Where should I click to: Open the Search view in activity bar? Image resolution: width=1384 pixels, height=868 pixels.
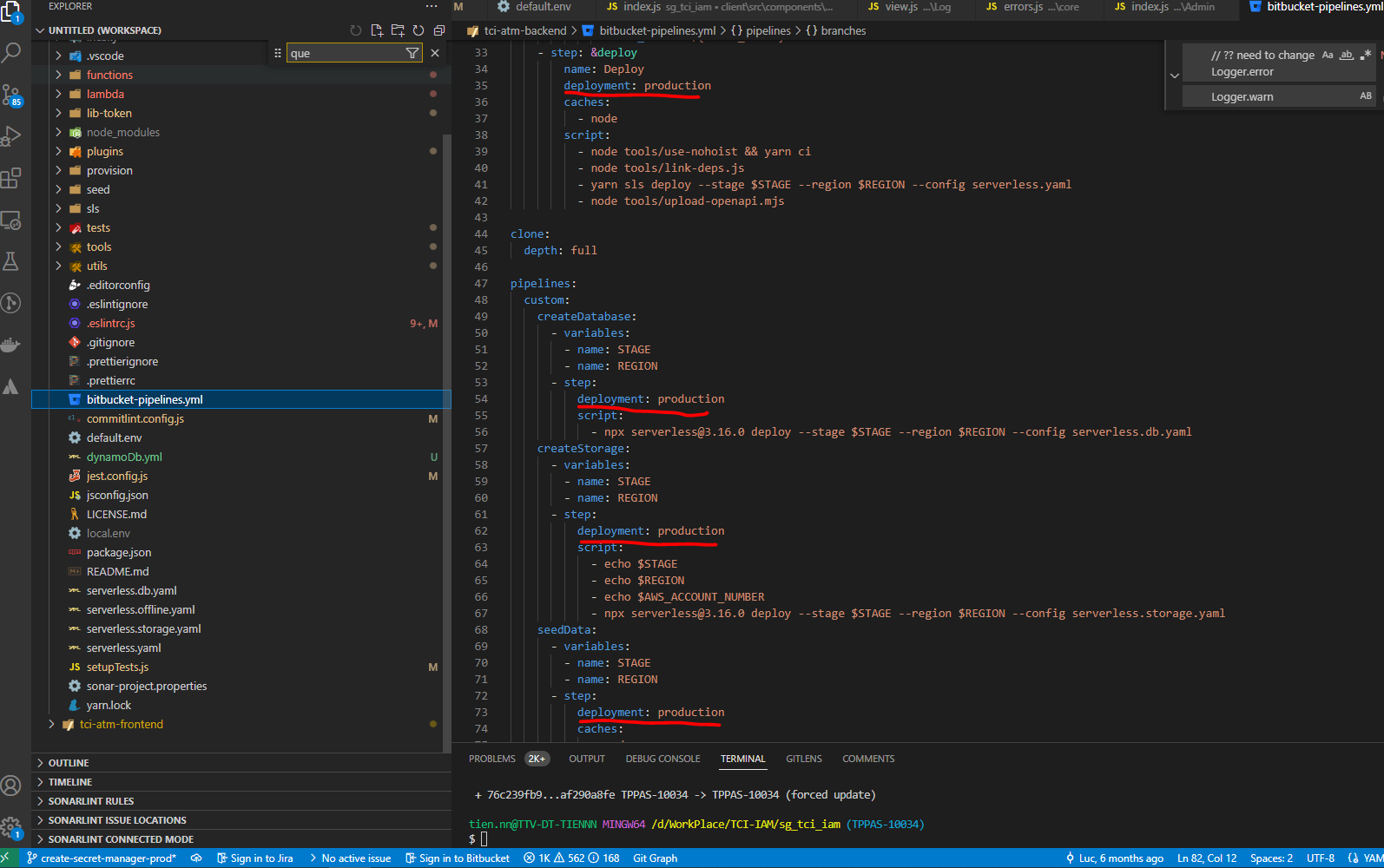tap(11, 53)
